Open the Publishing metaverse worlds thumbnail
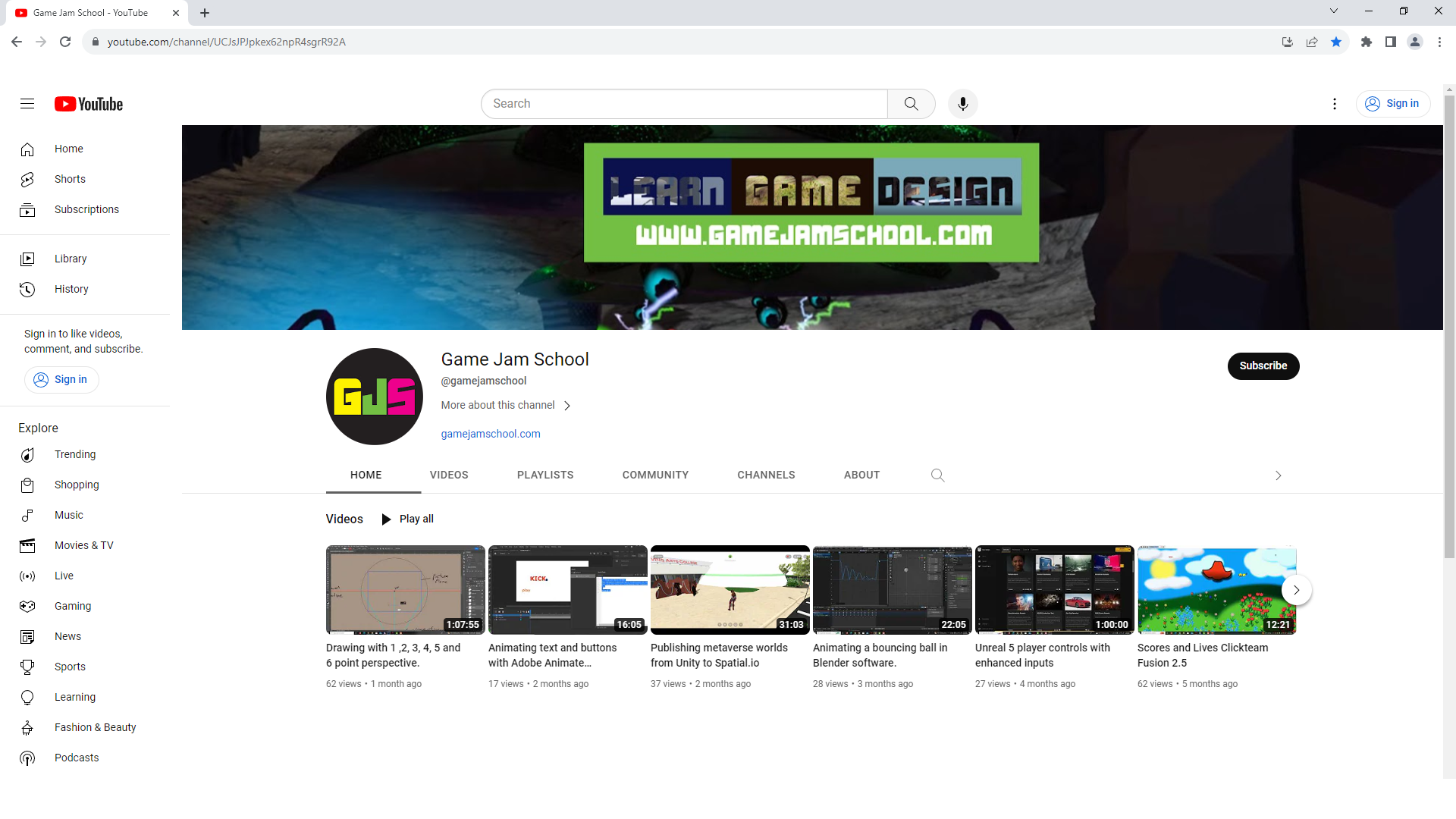This screenshot has width=1456, height=819. tap(730, 590)
